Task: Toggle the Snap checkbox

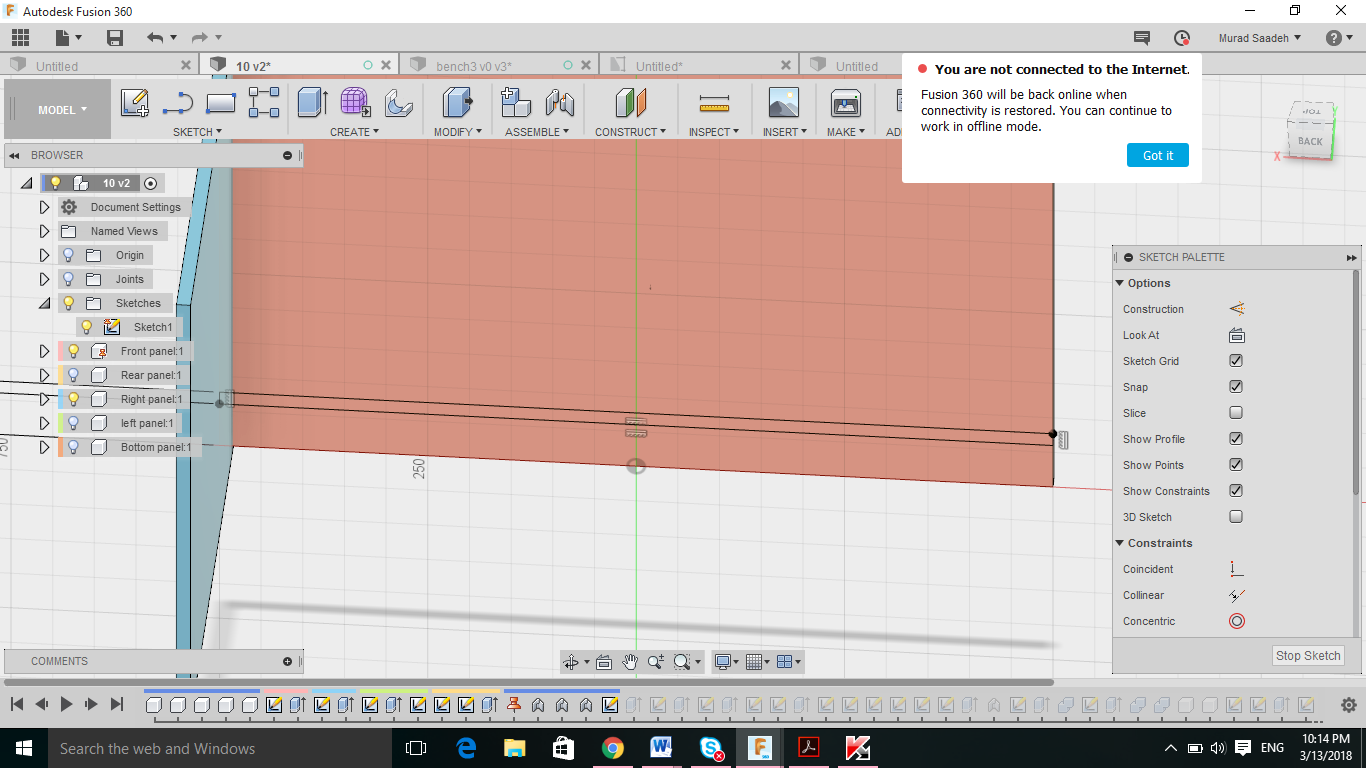Action: (x=1236, y=387)
